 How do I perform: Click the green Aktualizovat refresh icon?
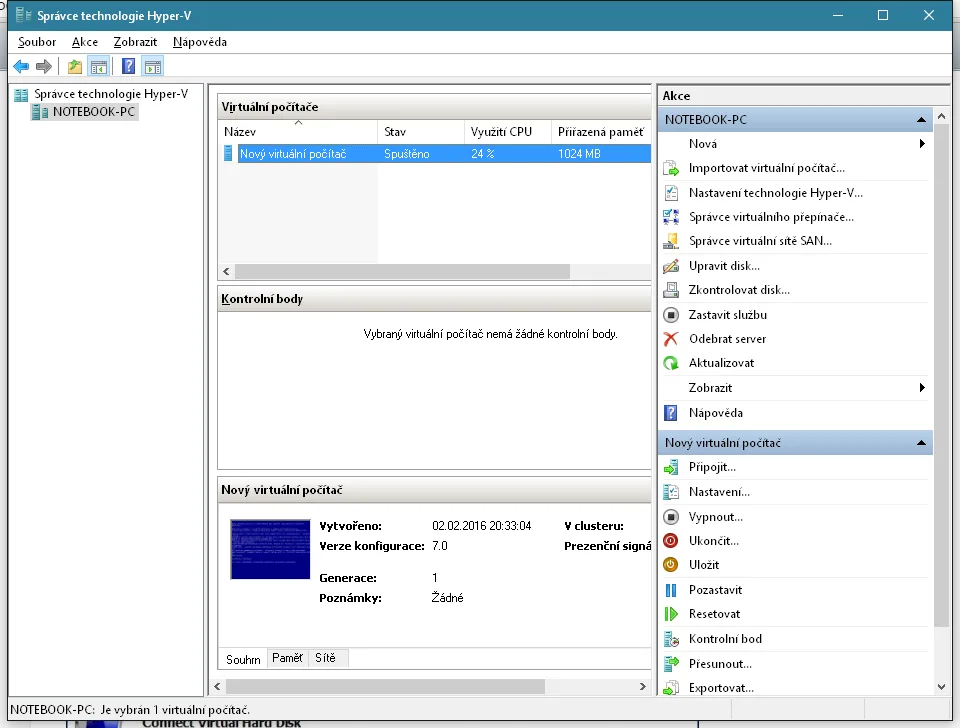coord(671,363)
